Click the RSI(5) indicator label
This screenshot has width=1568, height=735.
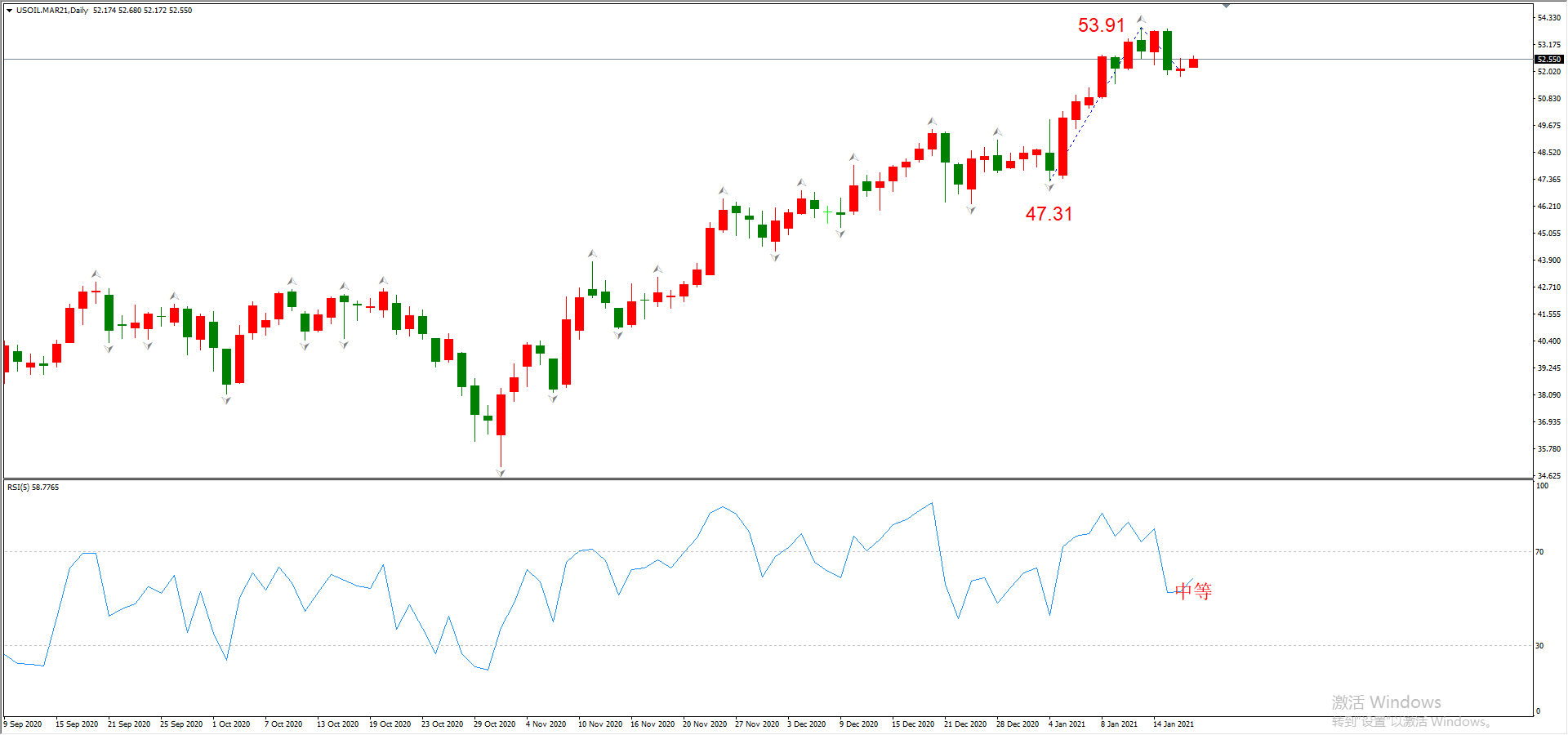33,488
